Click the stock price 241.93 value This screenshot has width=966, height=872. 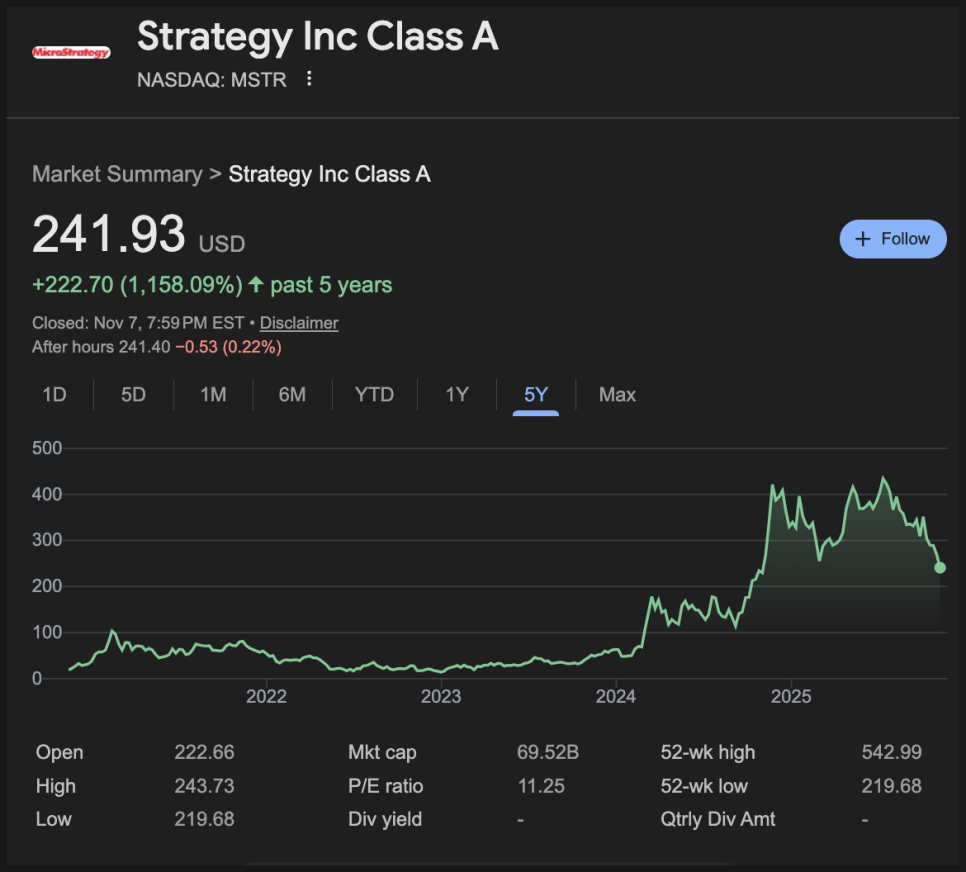click(109, 236)
